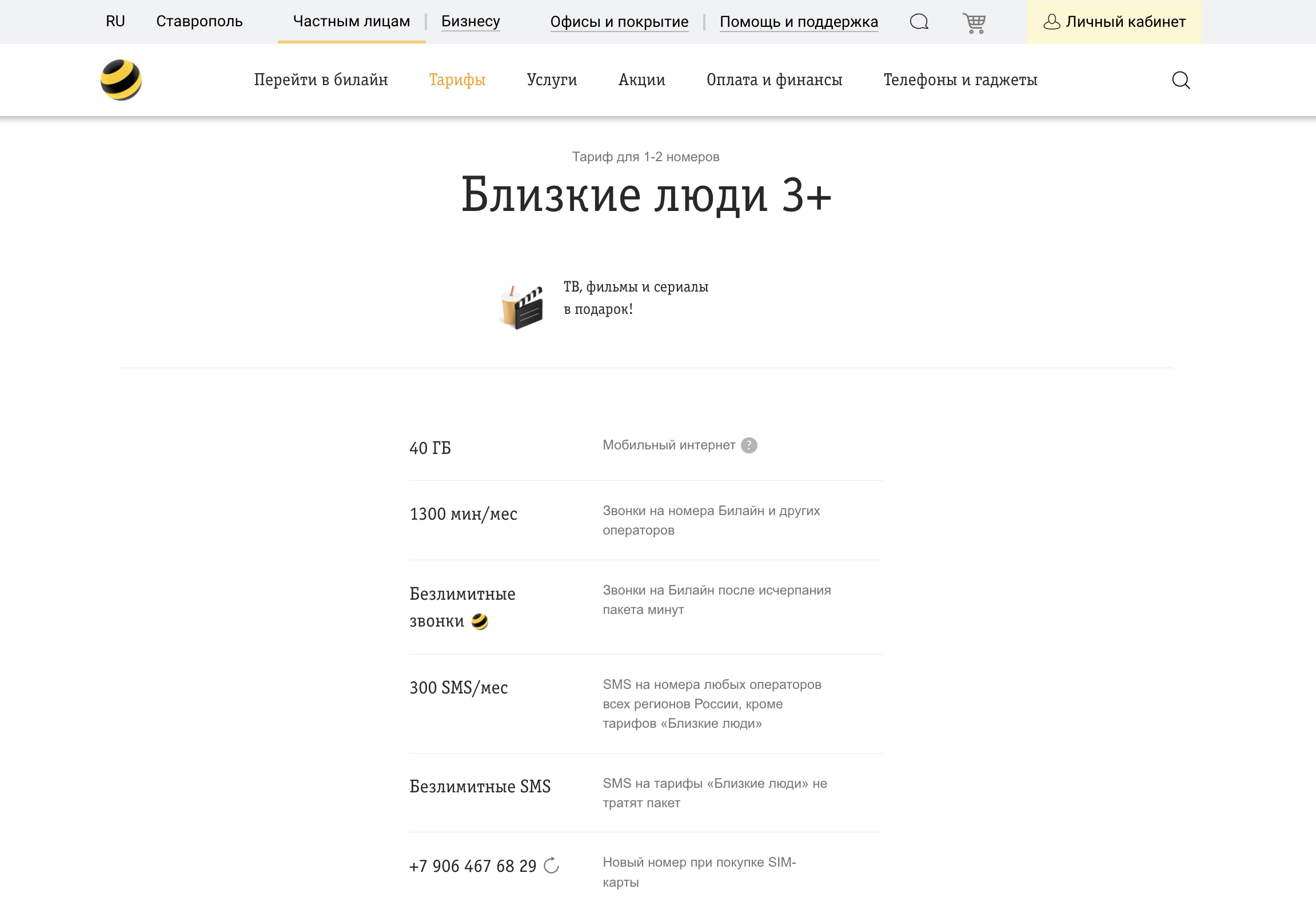Open search from the top utility bar
This screenshot has height=917, width=1316.
(x=919, y=22)
